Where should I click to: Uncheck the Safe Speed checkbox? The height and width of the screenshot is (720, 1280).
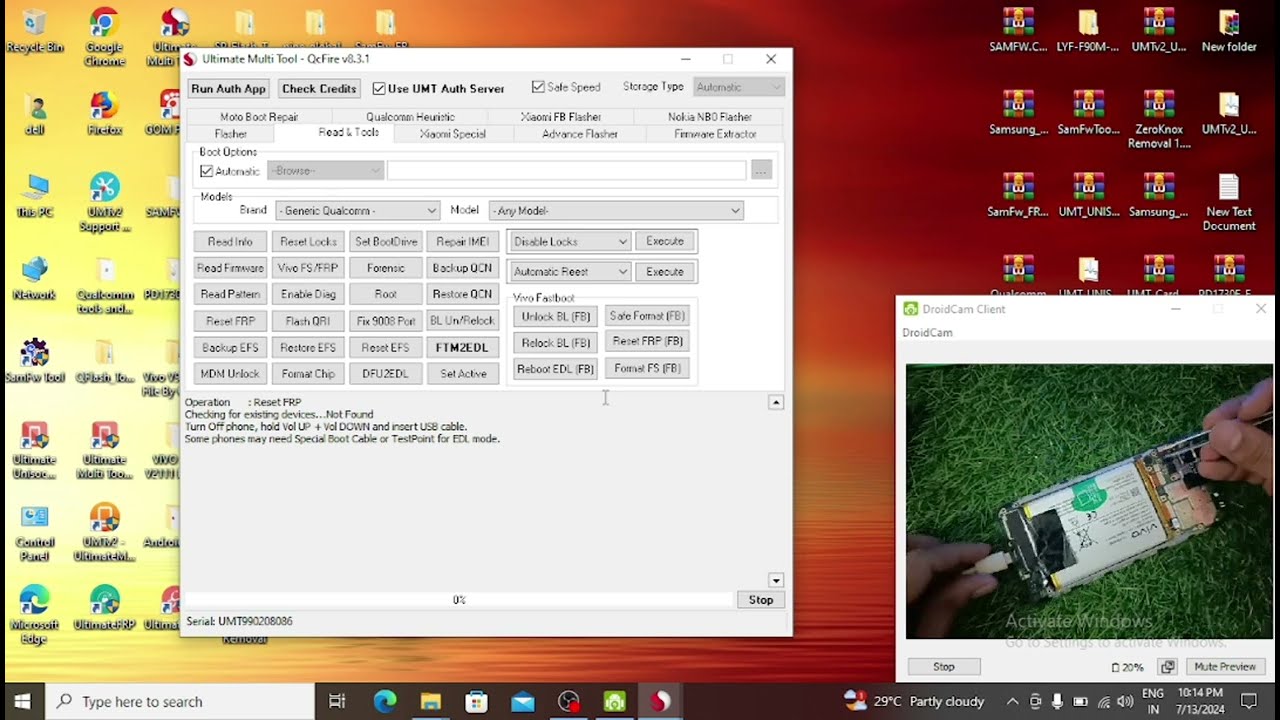point(538,88)
